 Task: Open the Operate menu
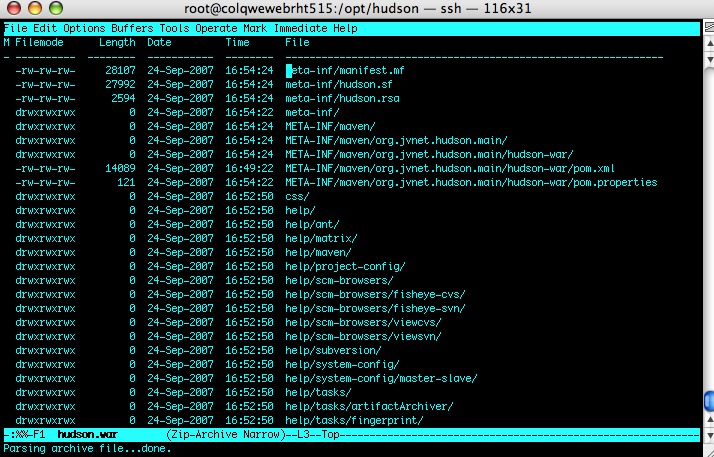click(216, 28)
